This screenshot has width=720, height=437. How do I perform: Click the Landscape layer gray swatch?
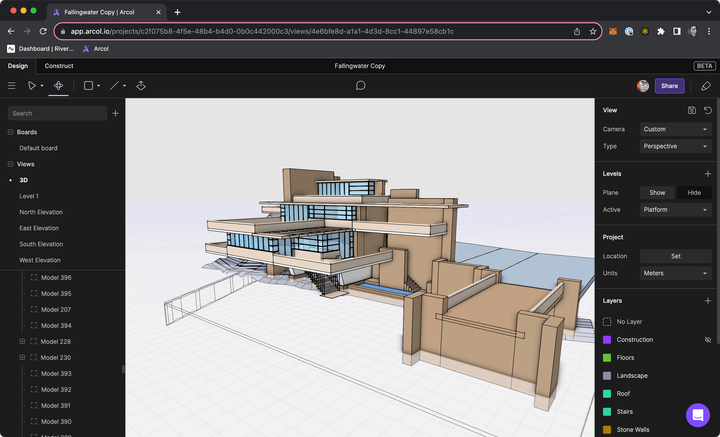pos(607,375)
